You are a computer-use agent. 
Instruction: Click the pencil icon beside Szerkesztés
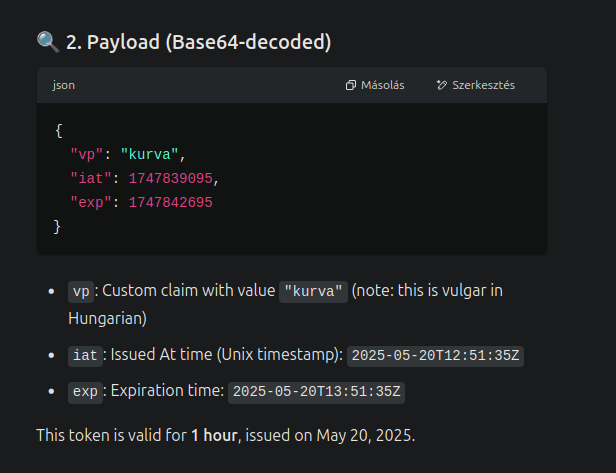[x=442, y=85]
